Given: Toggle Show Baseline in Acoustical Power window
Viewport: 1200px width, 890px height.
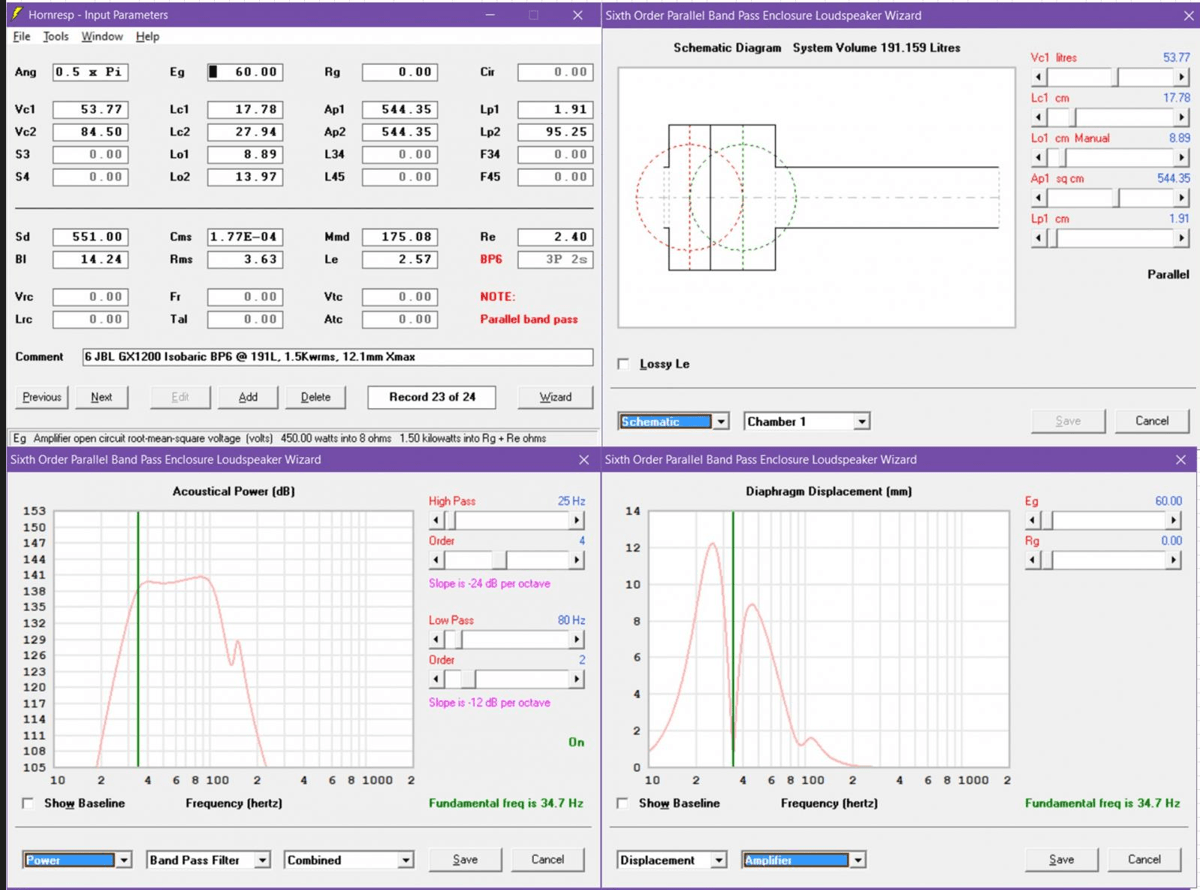Looking at the screenshot, I should (29, 803).
